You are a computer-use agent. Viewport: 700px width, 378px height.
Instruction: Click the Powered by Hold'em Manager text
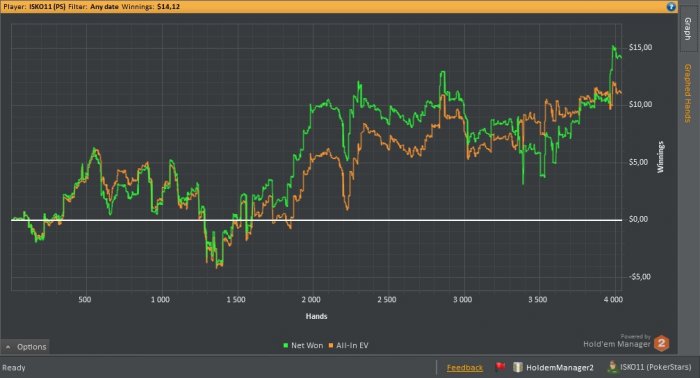[x=617, y=341]
